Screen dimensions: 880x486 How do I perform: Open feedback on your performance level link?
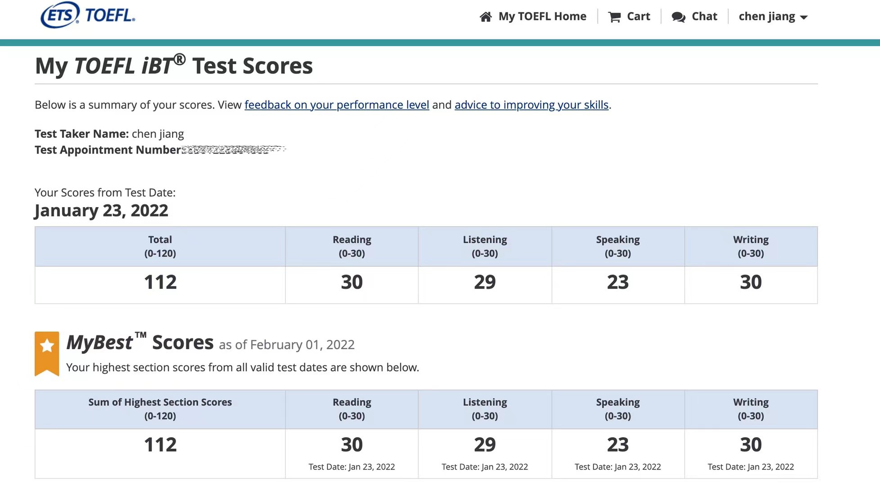pyautogui.click(x=336, y=105)
